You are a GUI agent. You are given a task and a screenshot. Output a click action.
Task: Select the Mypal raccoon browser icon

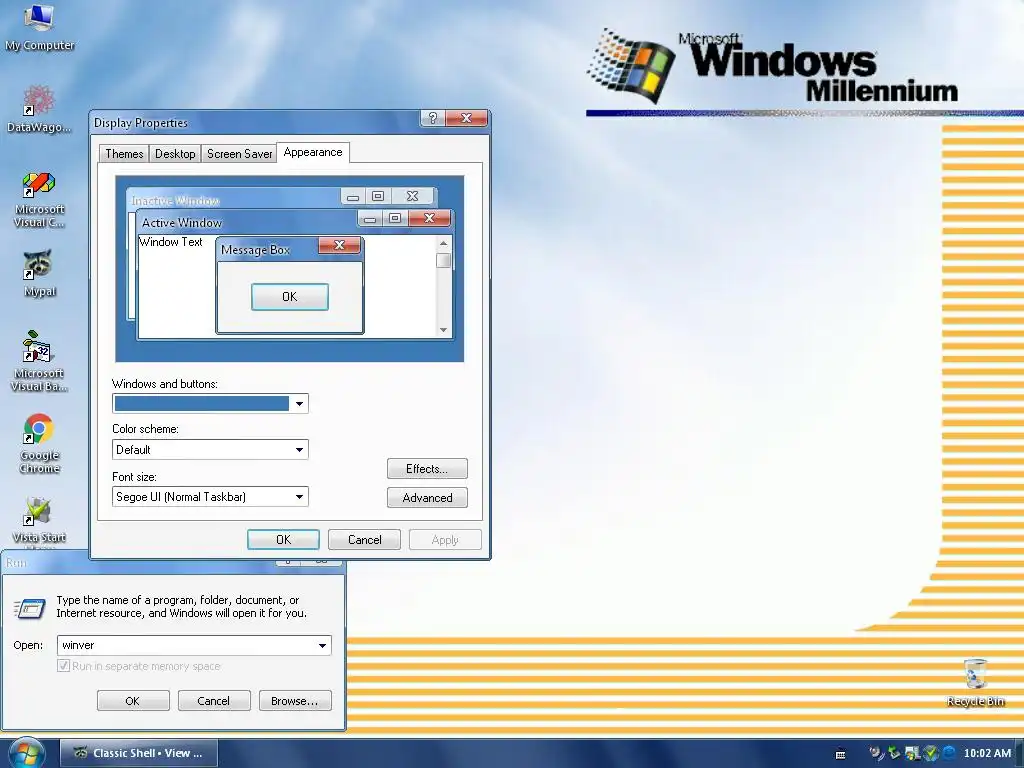click(x=39, y=274)
